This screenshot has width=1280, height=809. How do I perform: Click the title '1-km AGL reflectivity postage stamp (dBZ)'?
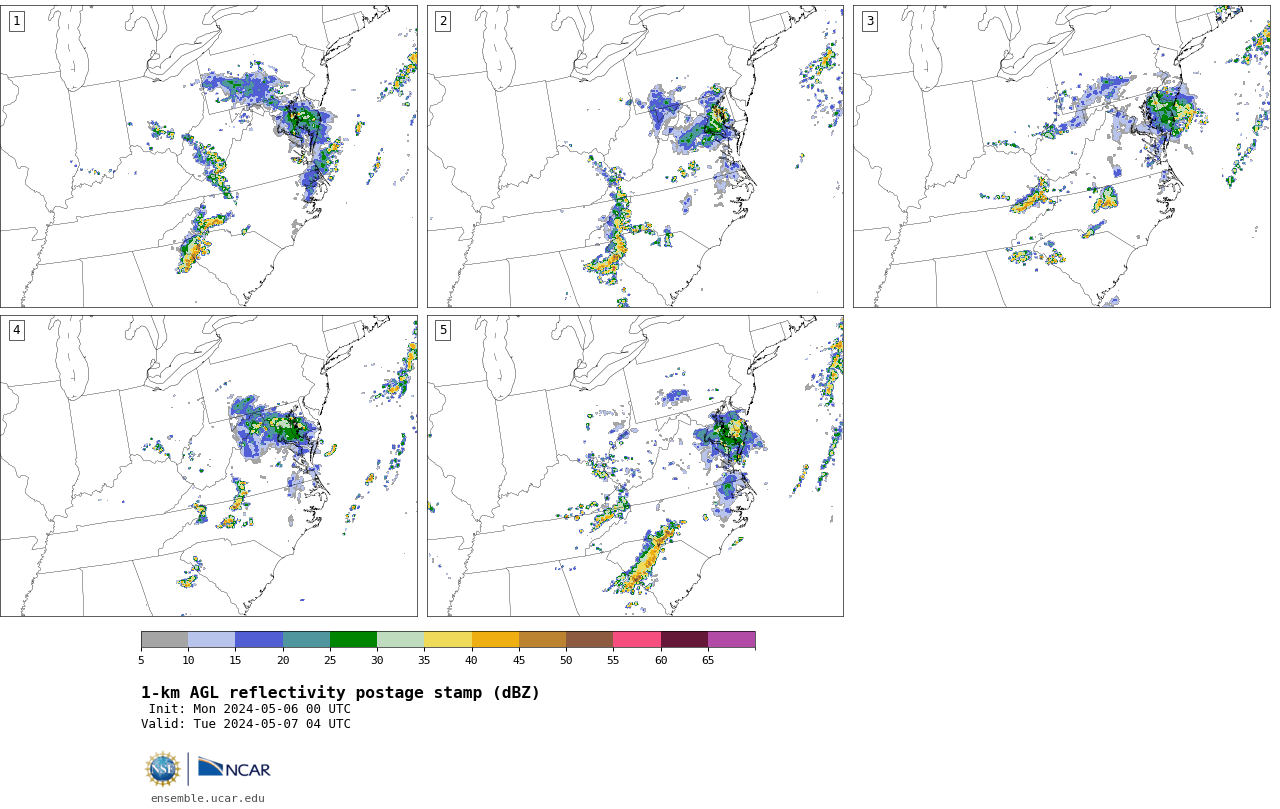[340, 693]
